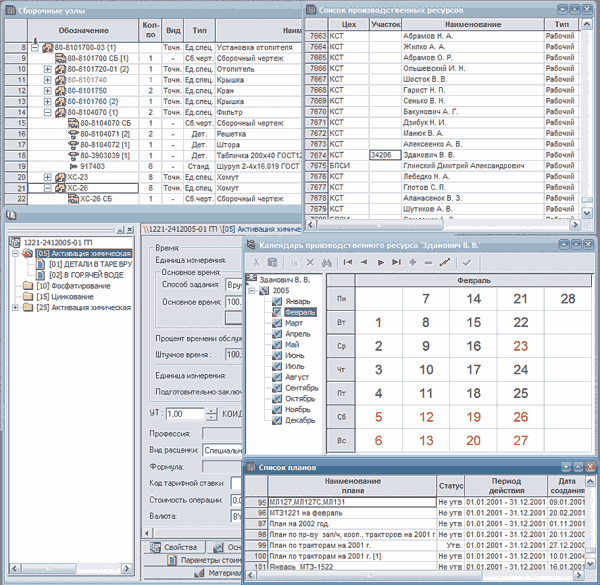Click the screw icon of row 917403

coord(73,167)
